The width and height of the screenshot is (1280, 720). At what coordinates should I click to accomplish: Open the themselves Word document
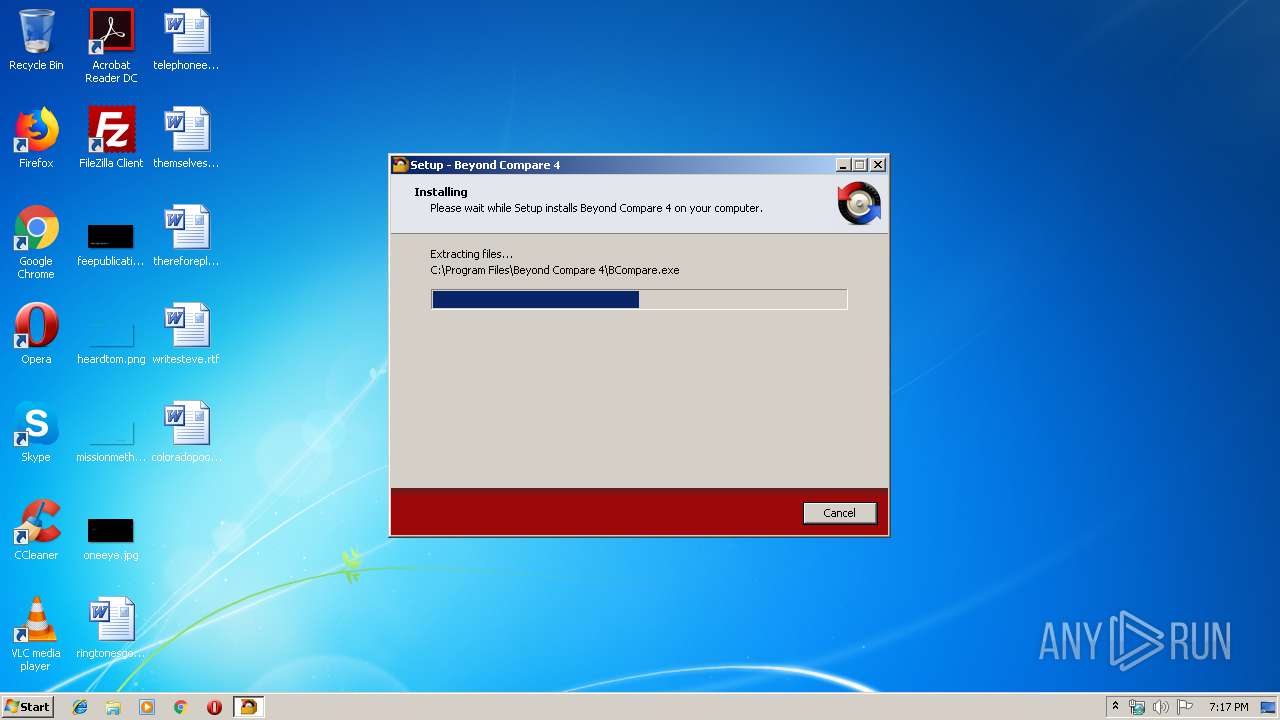tap(186, 138)
